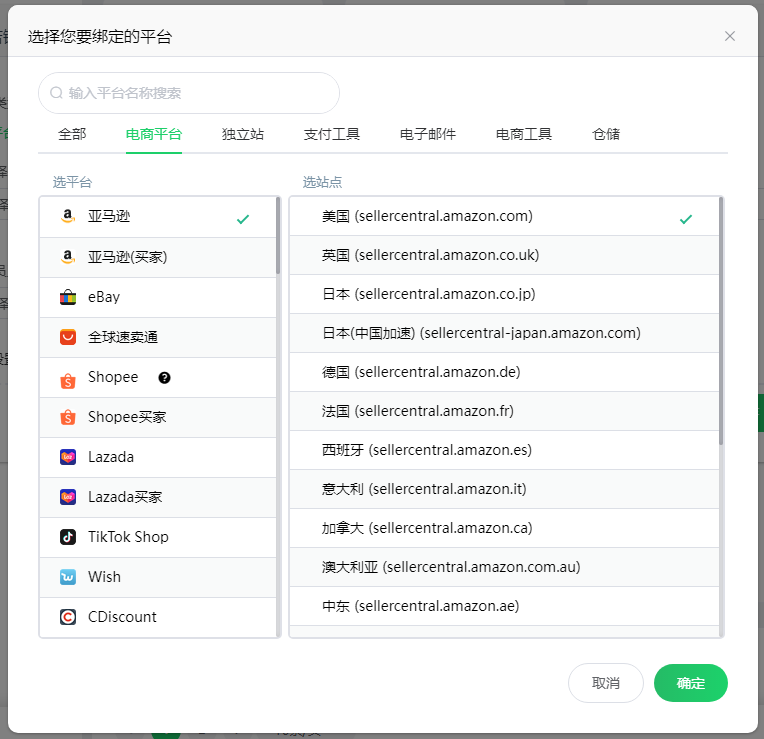Viewport: 764px width, 739px height.
Task: Pick site 中东 (sellercentral.amazon.ae)
Action: pos(504,606)
